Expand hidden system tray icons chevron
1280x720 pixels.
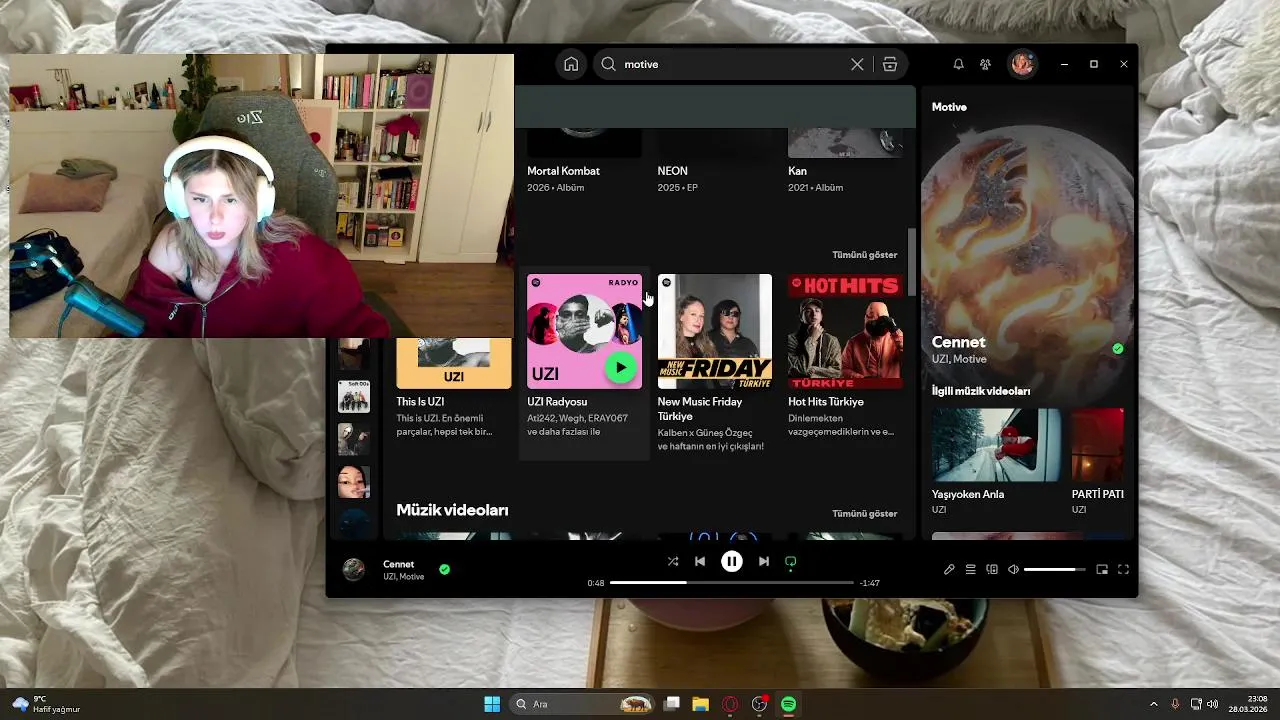tap(1153, 704)
